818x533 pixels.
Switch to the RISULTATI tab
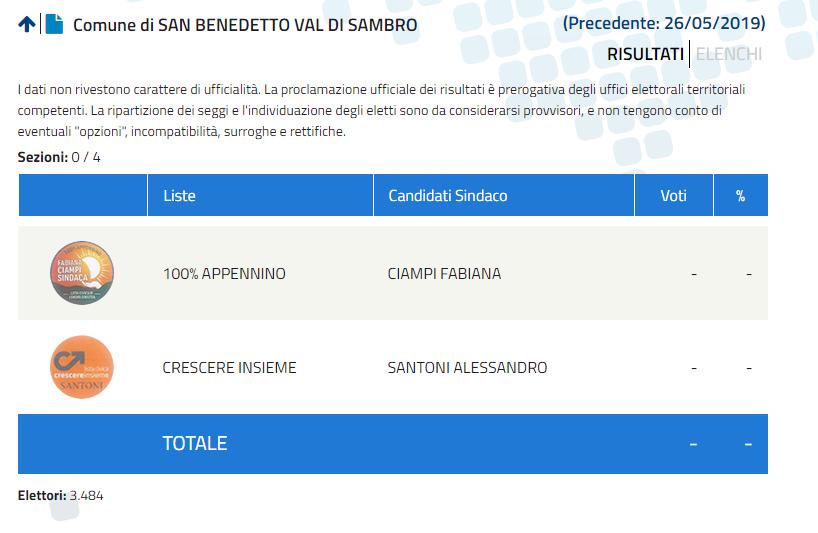click(x=645, y=54)
